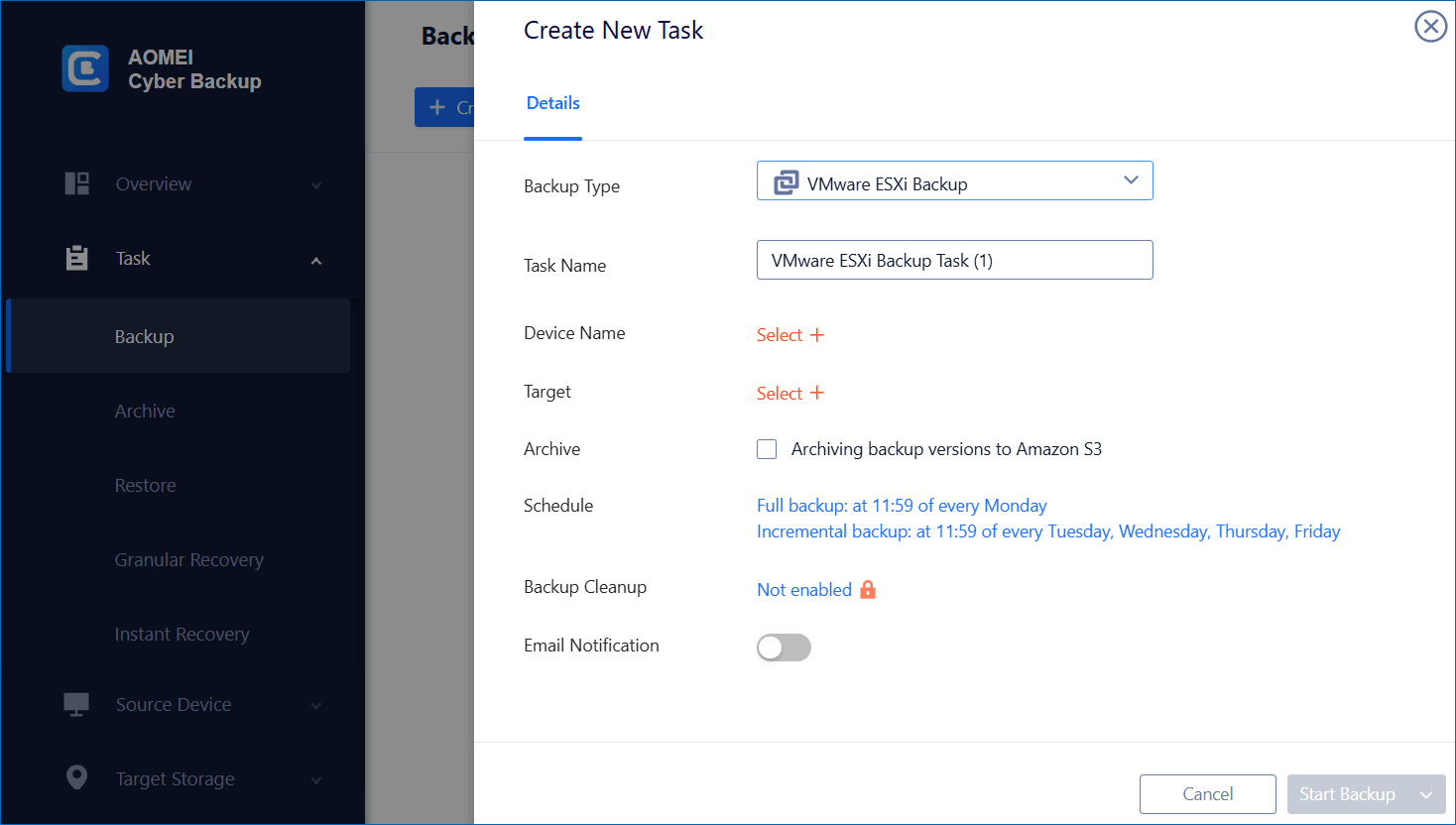Click the VMware ESXi icon in Backup Type

click(x=786, y=182)
